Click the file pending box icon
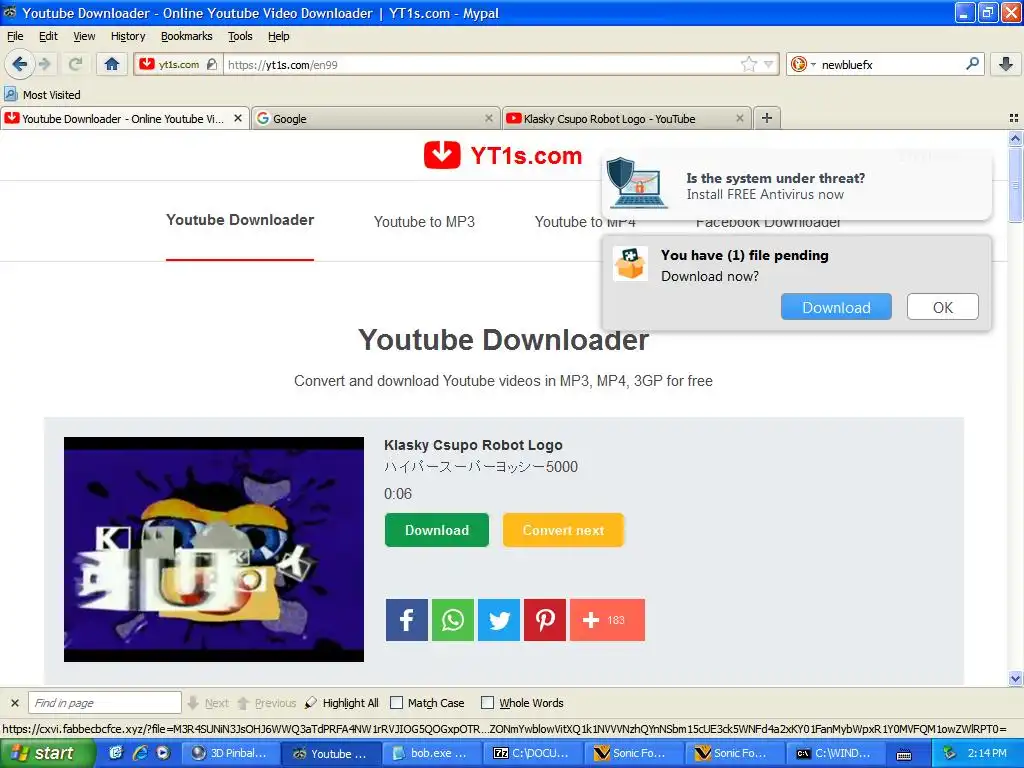Viewport: 1024px width, 768px height. tap(630, 263)
